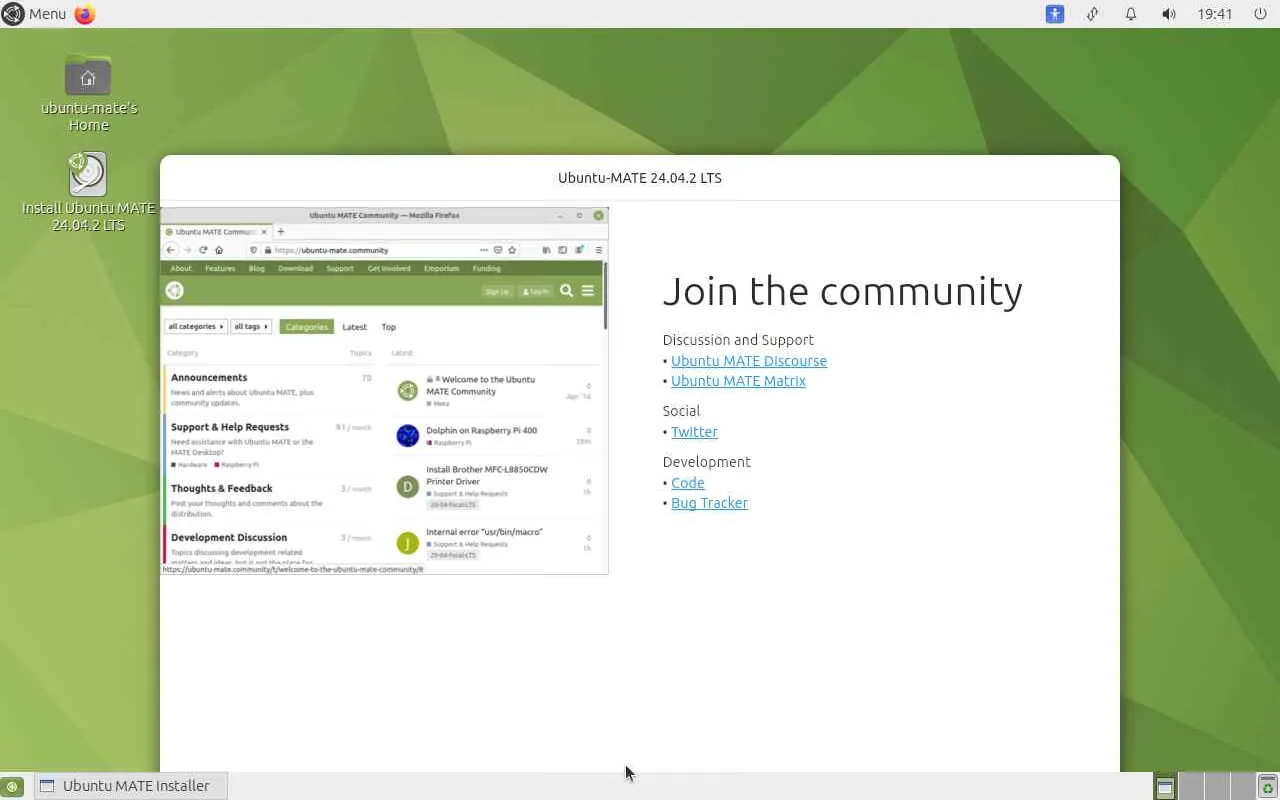Launch Firefox from the top panel
1280x800 pixels.
click(x=85, y=14)
